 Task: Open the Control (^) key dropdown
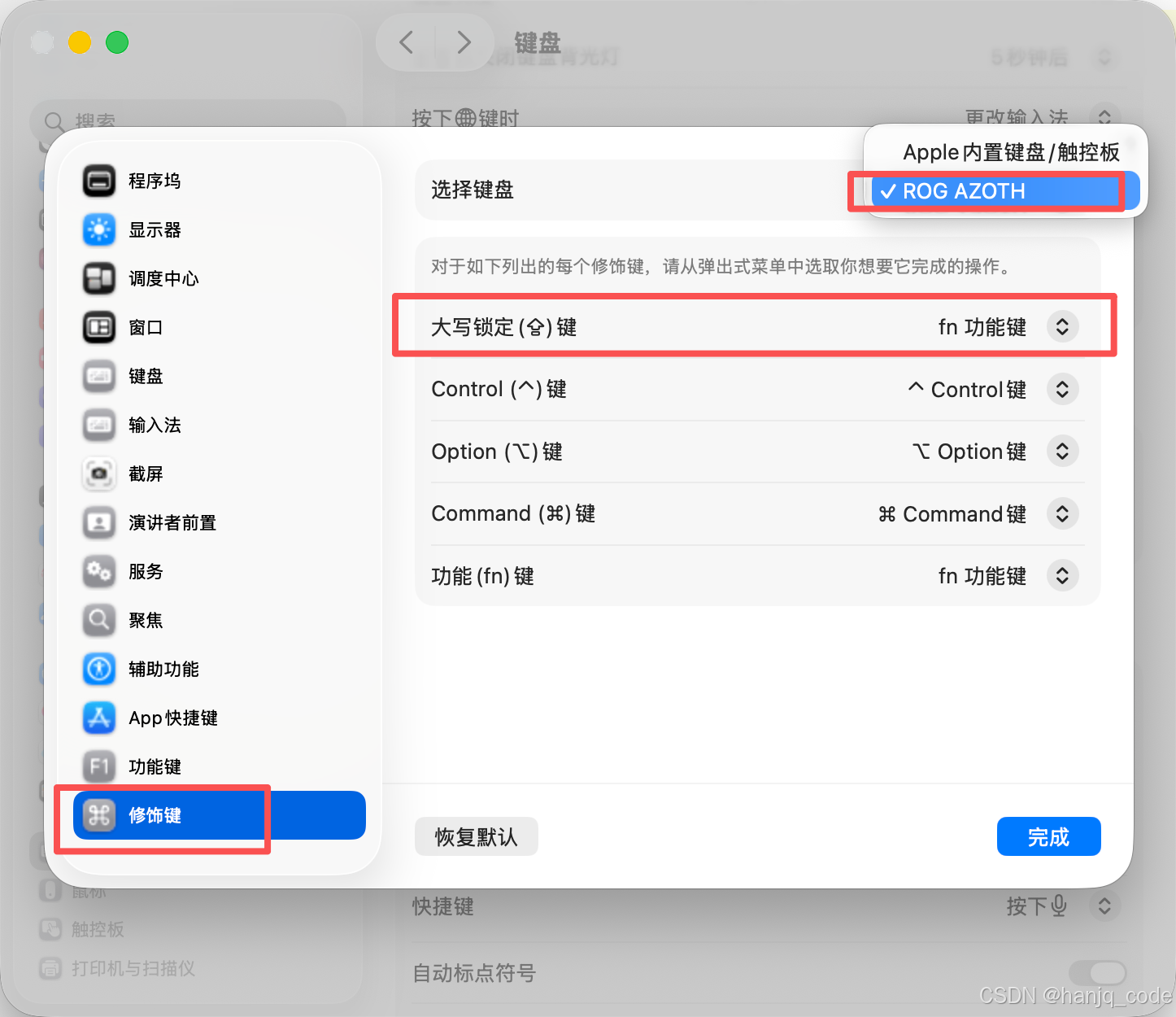tap(1062, 389)
